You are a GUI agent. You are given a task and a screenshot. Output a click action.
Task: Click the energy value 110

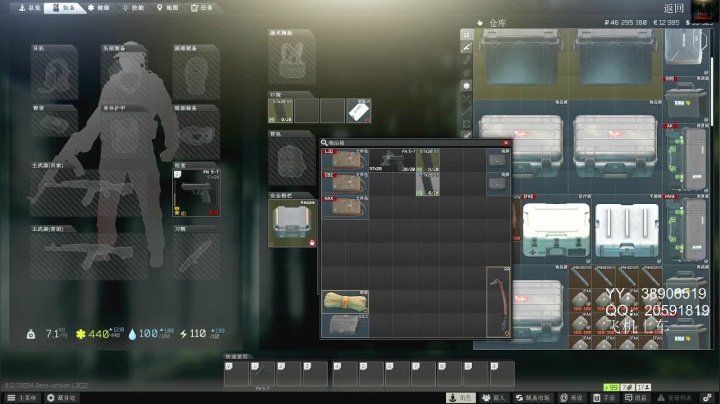tap(197, 334)
